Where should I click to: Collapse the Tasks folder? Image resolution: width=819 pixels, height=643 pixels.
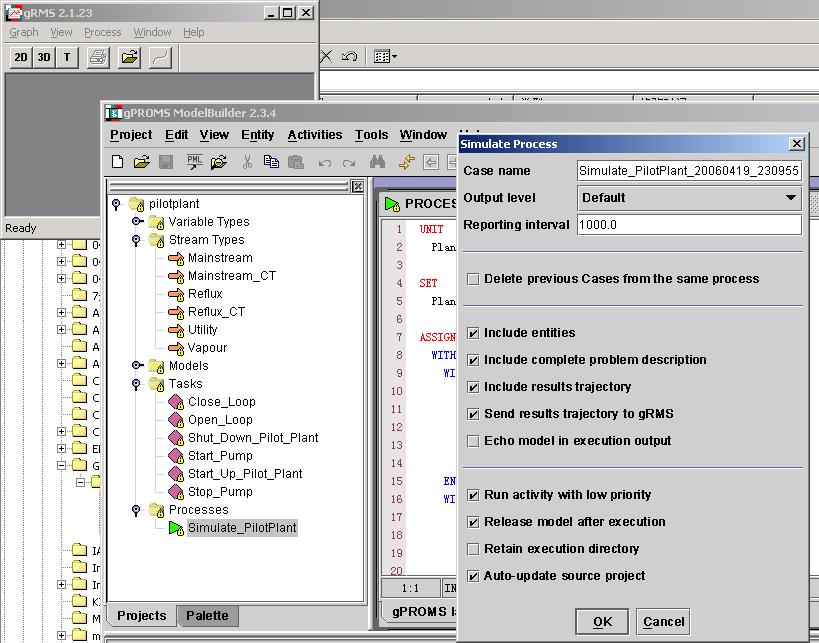tap(136, 384)
